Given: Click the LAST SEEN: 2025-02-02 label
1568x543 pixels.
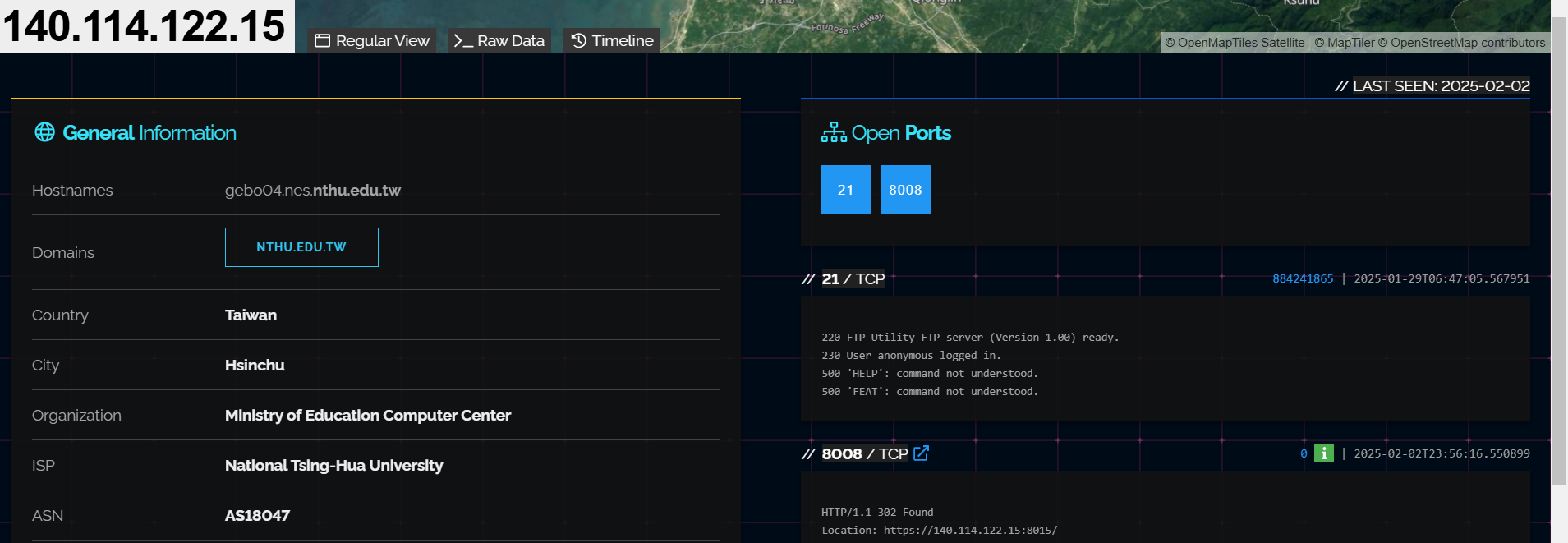Looking at the screenshot, I should tap(1441, 85).
